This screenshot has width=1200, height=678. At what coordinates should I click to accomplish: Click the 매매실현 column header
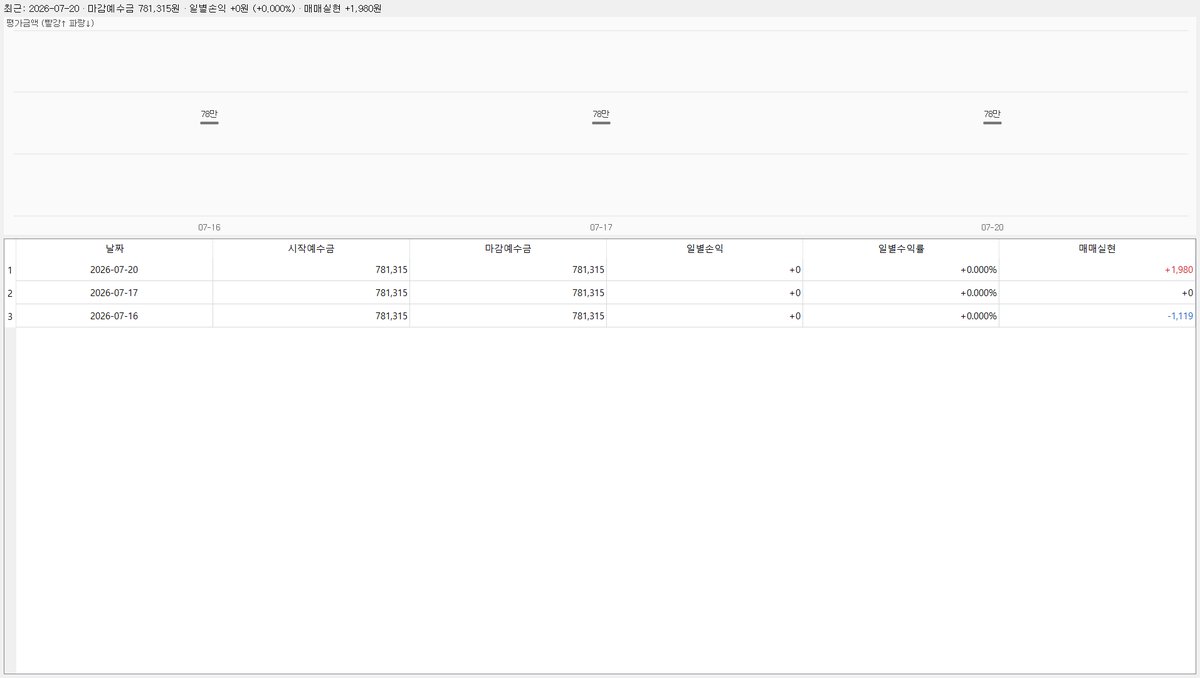(x=1097, y=248)
